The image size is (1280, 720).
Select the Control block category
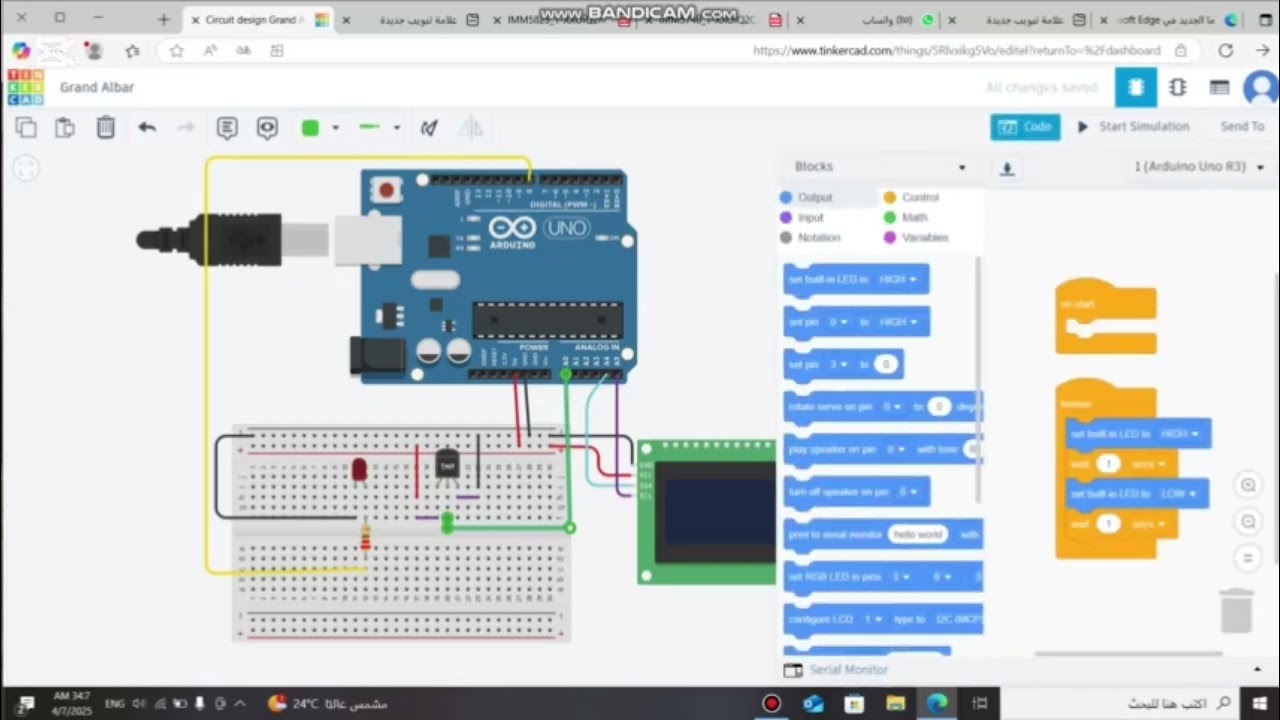click(911, 197)
